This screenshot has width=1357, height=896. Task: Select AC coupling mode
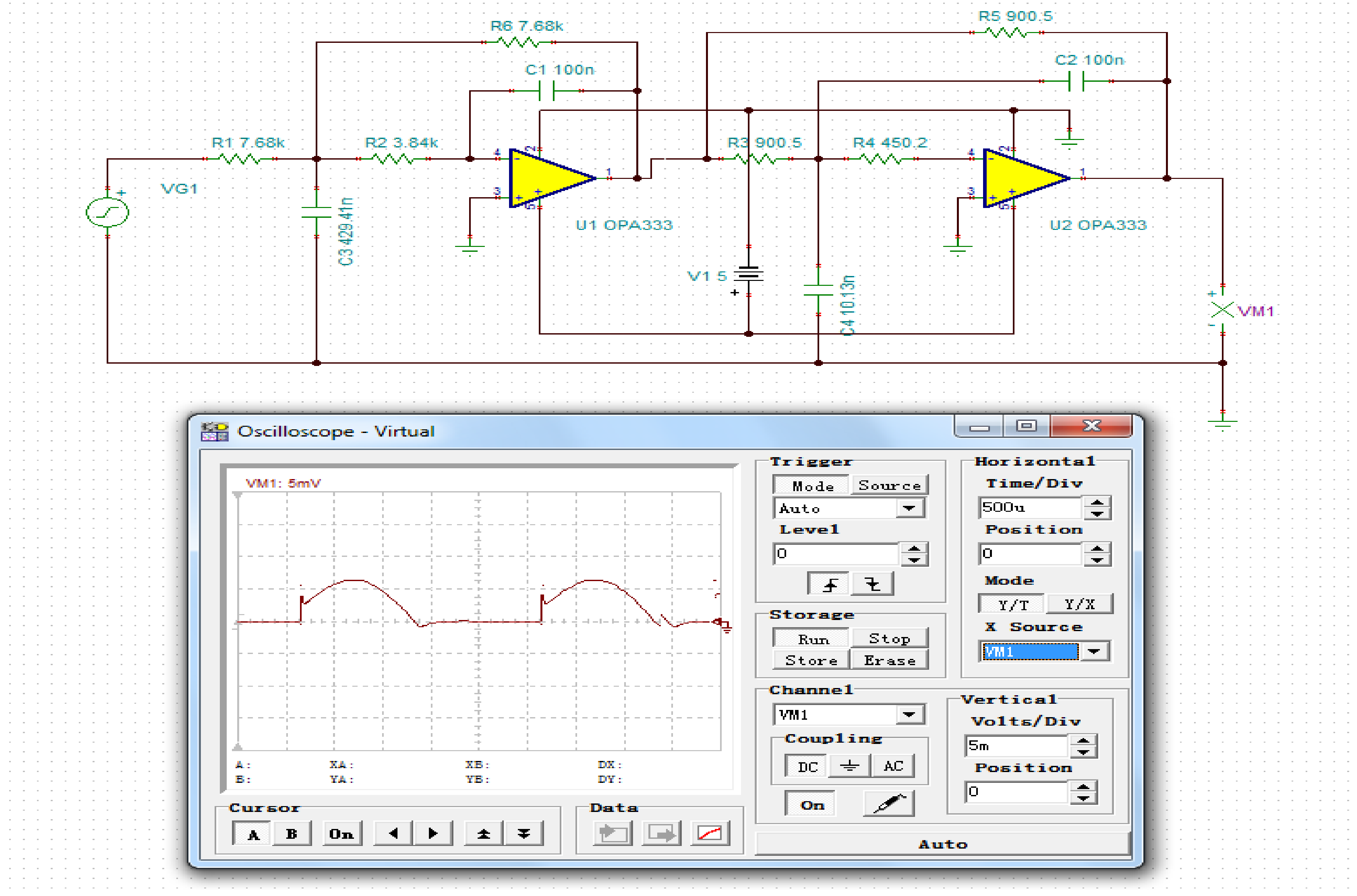click(x=893, y=766)
